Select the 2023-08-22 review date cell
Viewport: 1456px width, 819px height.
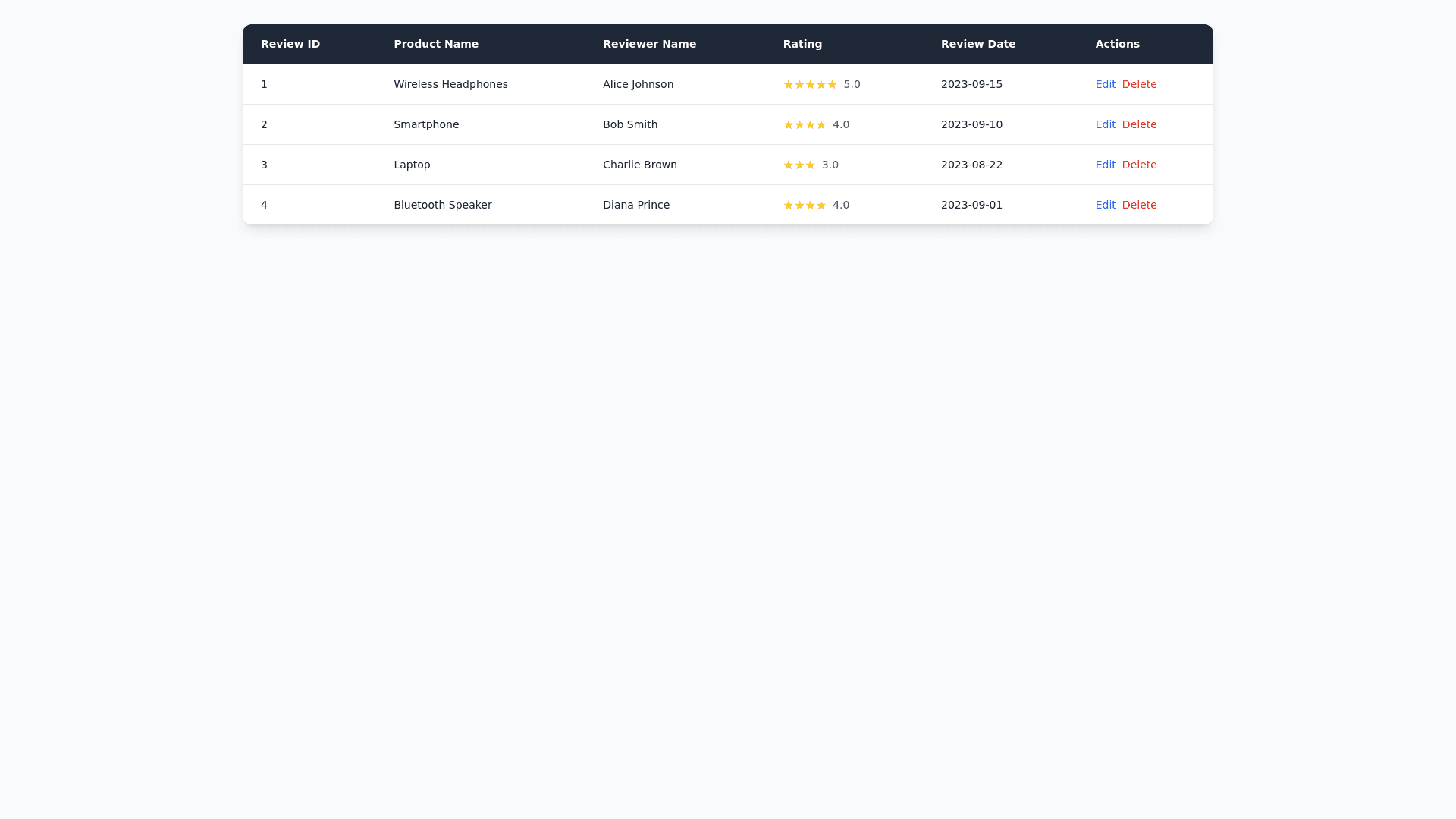pos(971,165)
